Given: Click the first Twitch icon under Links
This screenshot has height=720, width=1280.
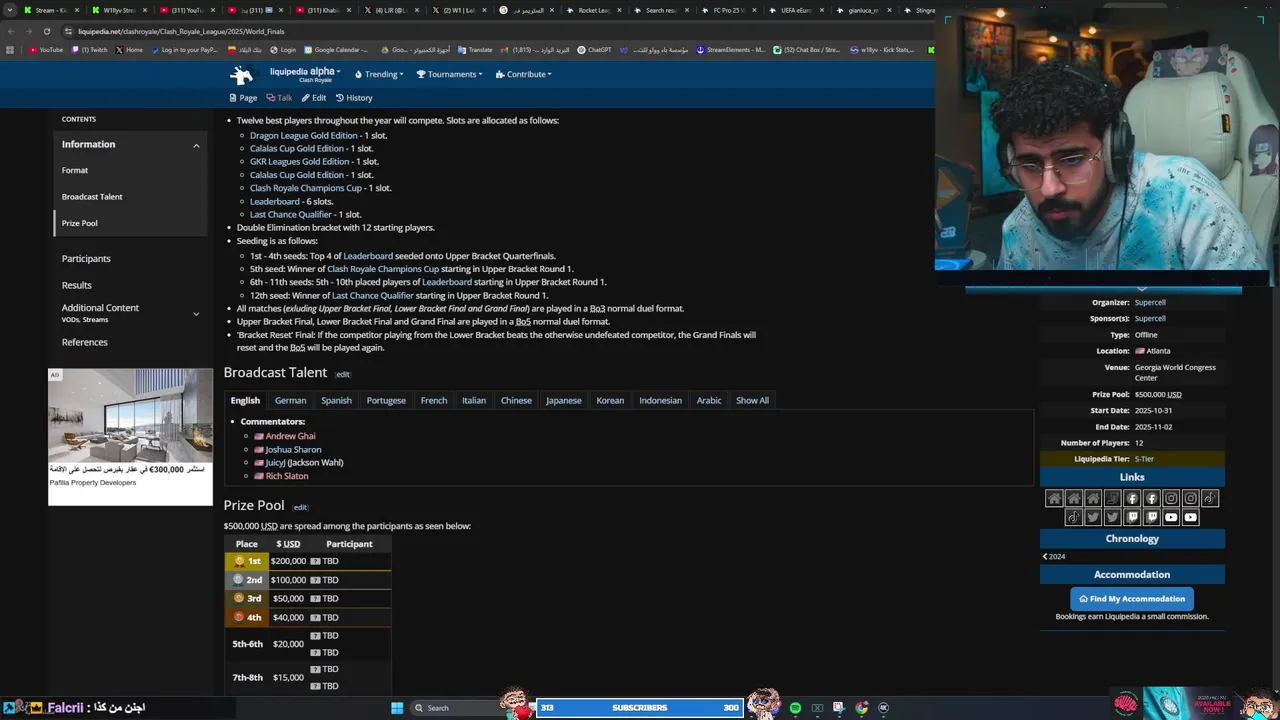Looking at the screenshot, I should [1132, 517].
